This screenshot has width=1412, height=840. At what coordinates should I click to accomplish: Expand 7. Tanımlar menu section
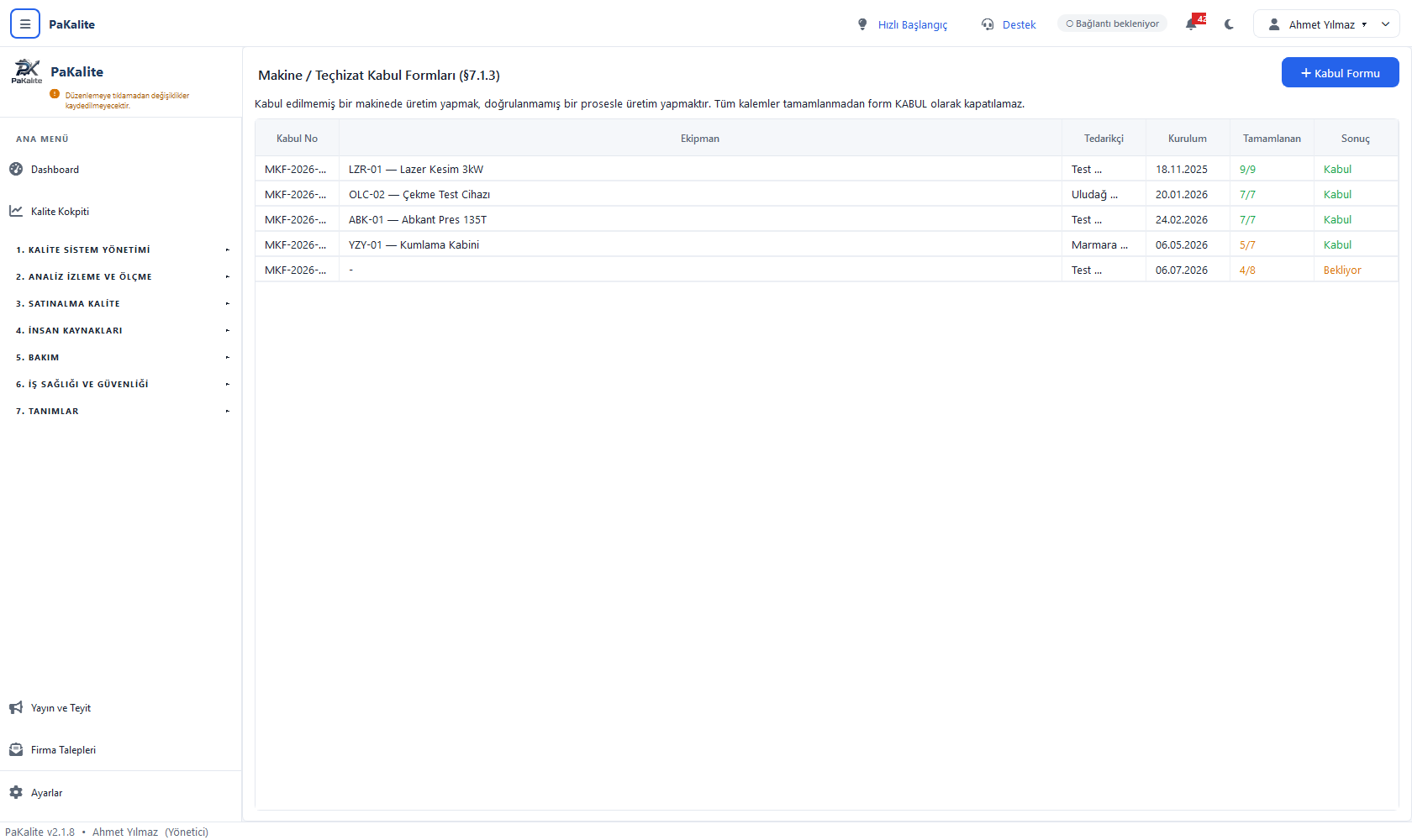122,411
